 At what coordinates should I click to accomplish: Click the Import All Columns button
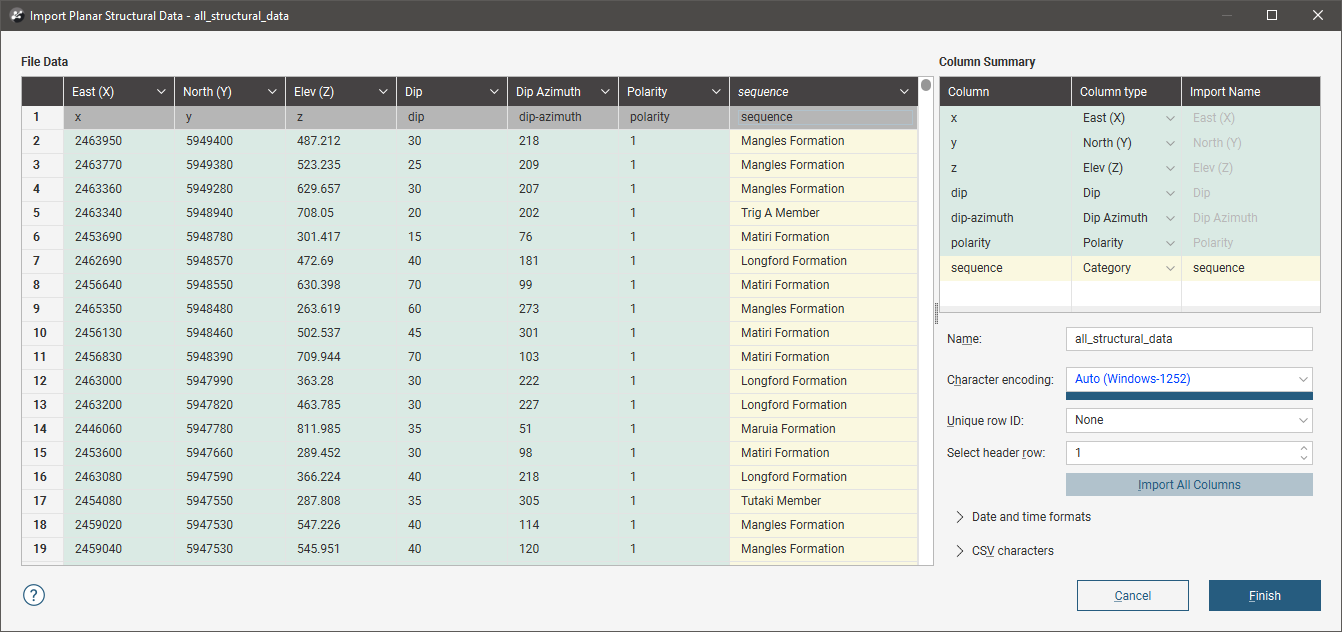1189,485
